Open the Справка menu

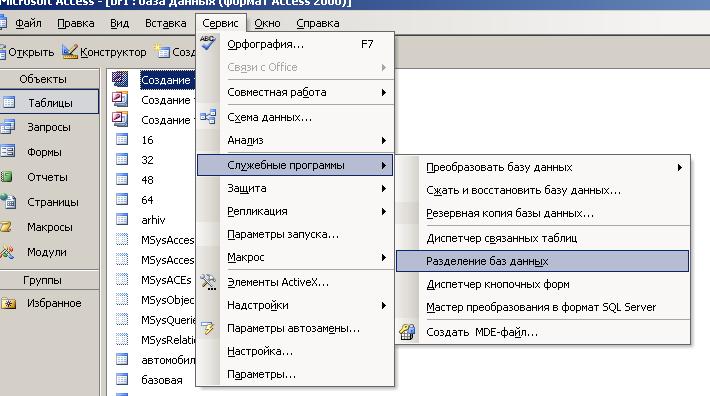click(x=318, y=23)
